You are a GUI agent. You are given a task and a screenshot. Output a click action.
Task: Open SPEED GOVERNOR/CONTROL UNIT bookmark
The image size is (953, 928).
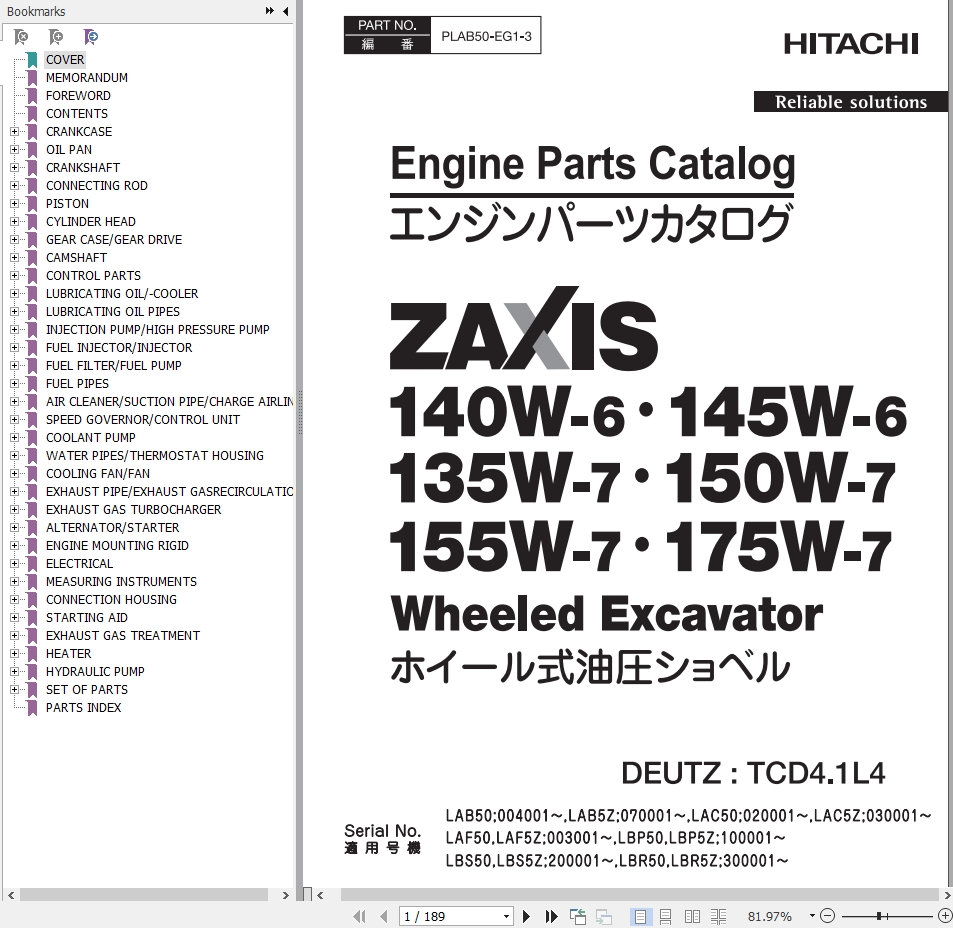coord(143,419)
